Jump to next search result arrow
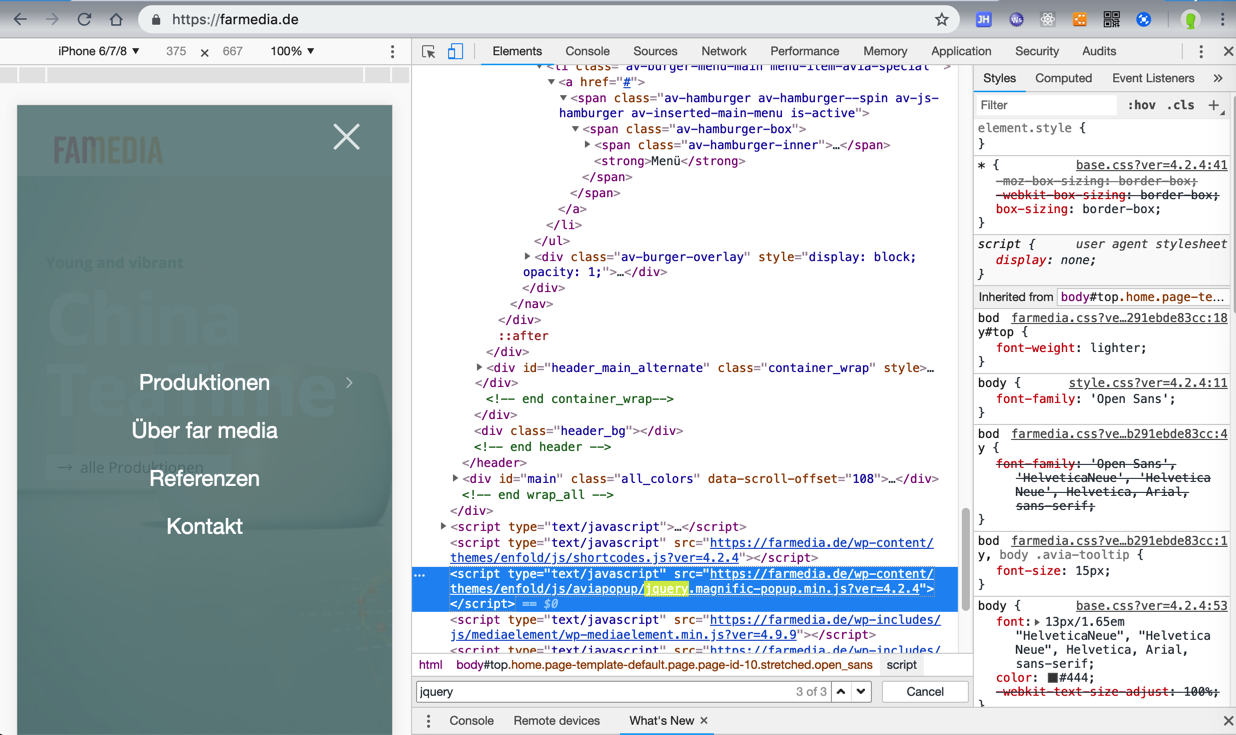 pyautogui.click(x=861, y=692)
